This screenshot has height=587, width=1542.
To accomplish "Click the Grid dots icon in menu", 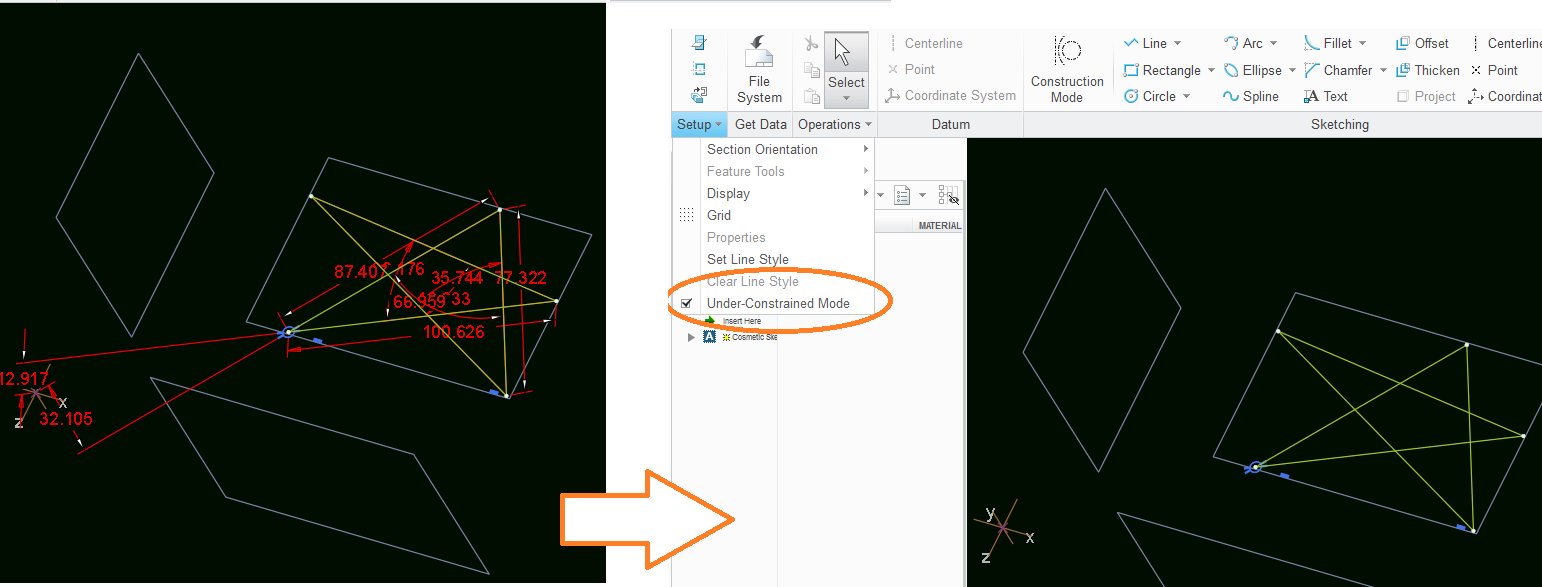I will 686,215.
